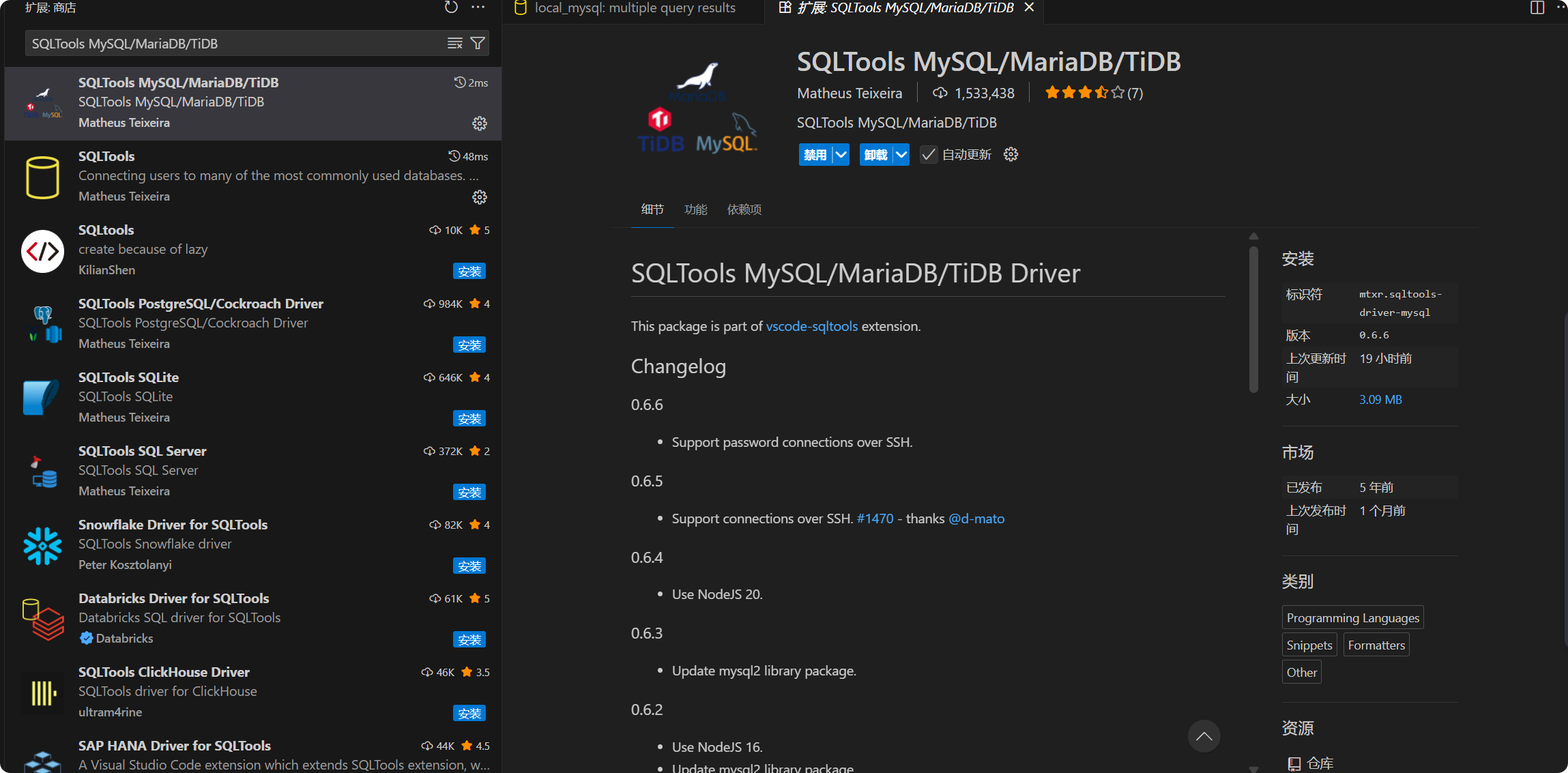
Task: Open more actions menu of the extensions panel
Action: point(478,7)
